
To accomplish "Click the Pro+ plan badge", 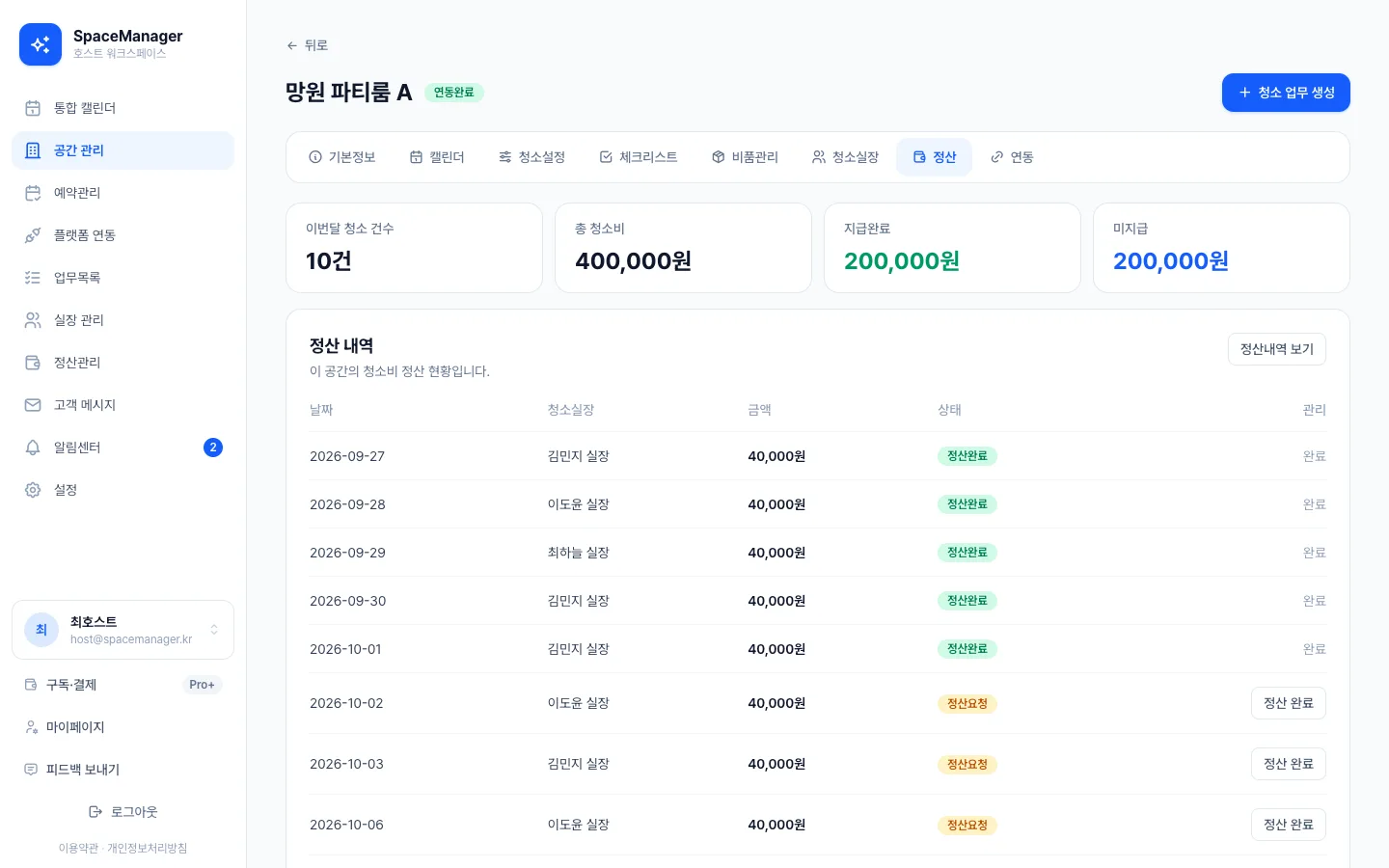I will [202, 685].
